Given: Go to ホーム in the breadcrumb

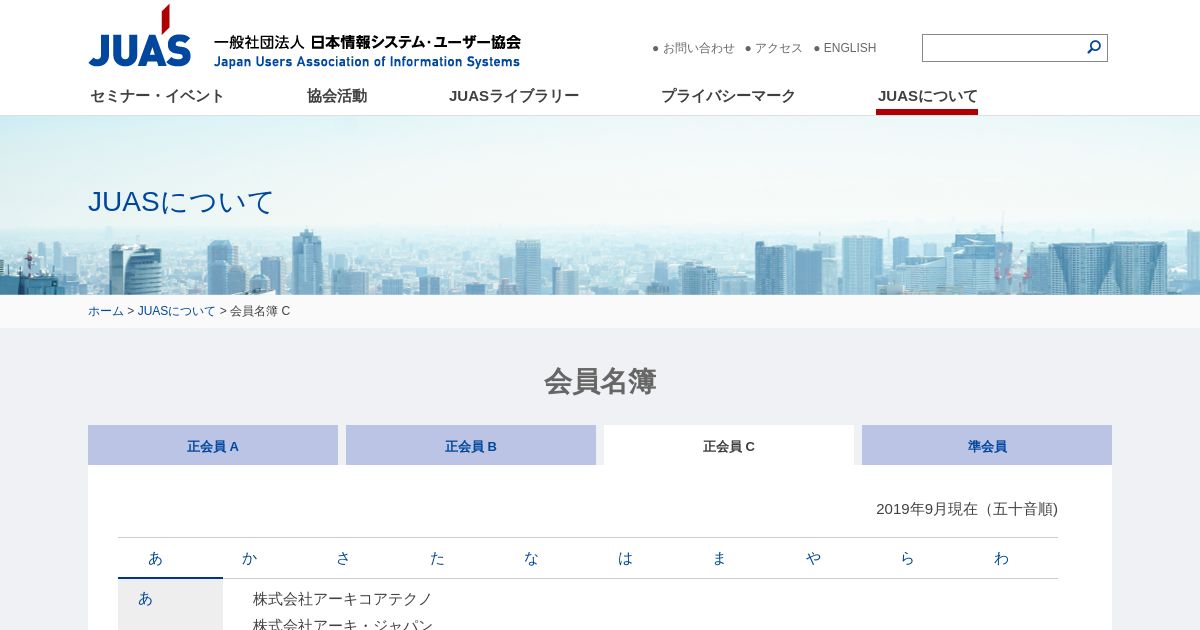Looking at the screenshot, I should [106, 311].
